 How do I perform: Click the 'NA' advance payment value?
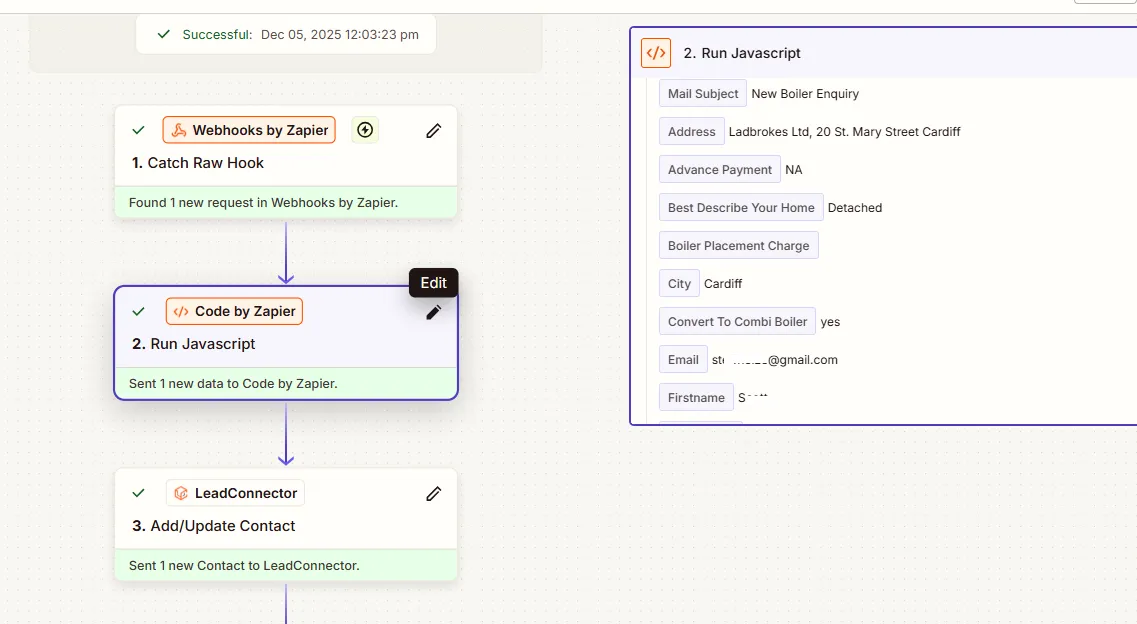pyautogui.click(x=793, y=170)
